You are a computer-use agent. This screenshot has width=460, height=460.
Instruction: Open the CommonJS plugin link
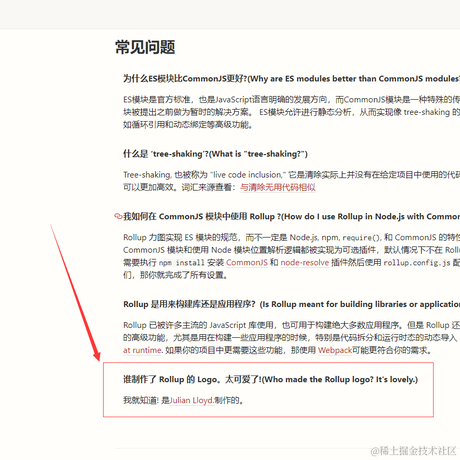click(247, 263)
